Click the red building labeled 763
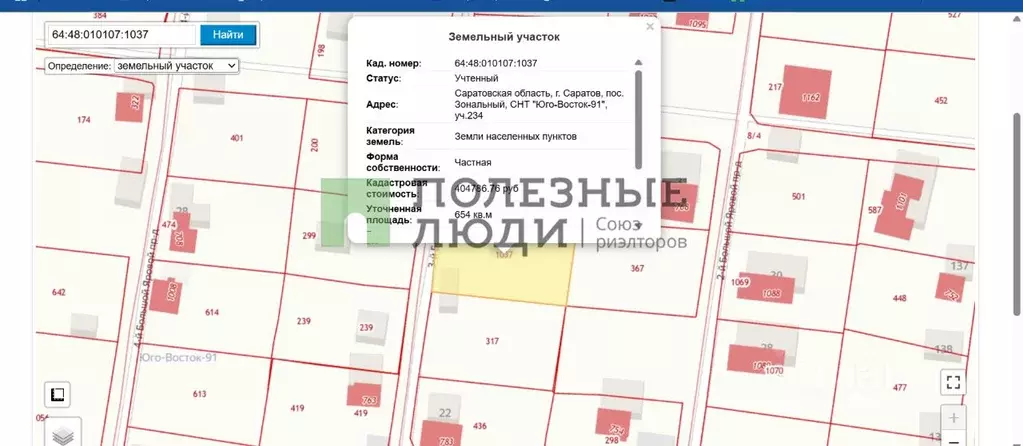1023x446 pixels. [x=364, y=396]
